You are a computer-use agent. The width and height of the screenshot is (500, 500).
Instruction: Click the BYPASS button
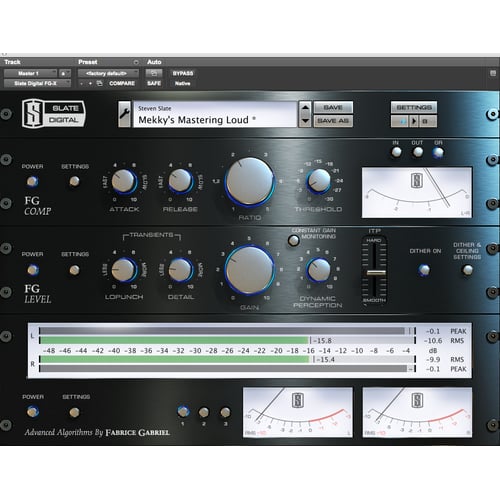(183, 73)
